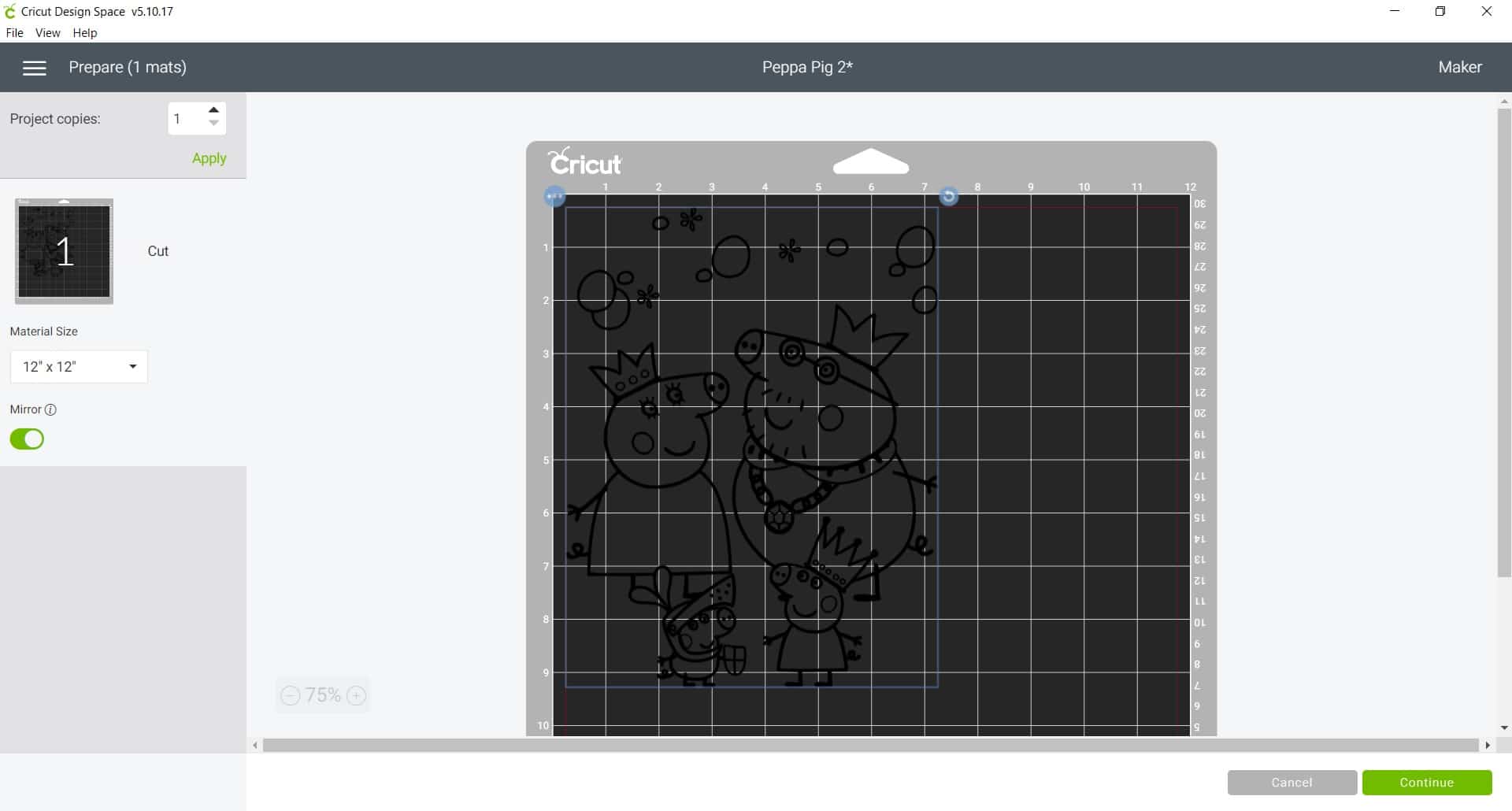Open the hamburger navigation menu
This screenshot has width=1512, height=811.
[35, 67]
